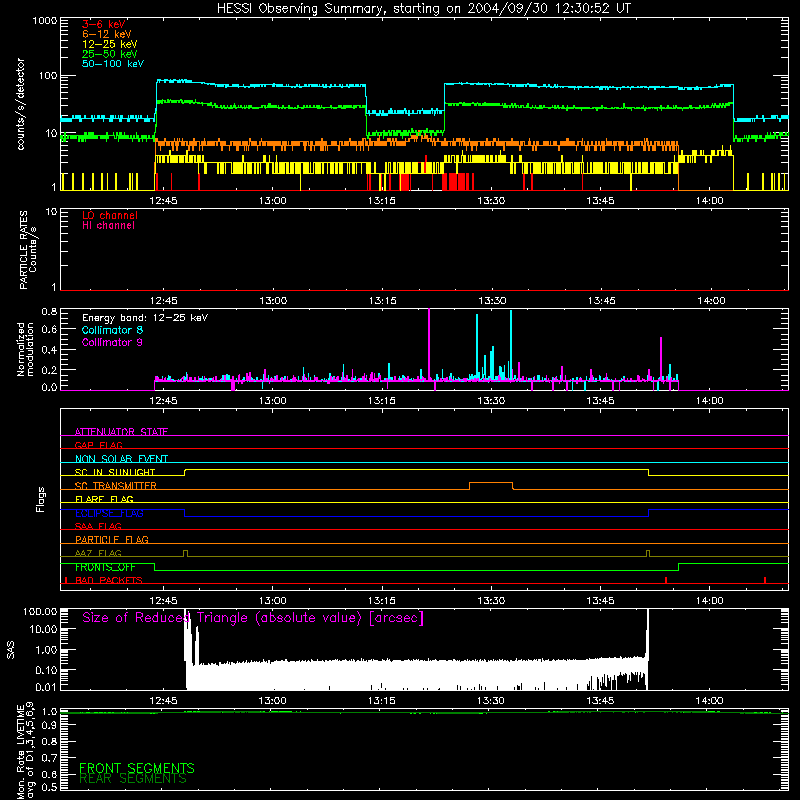Click the Mon. Rate LIVETIME axis title

pos(26,751)
